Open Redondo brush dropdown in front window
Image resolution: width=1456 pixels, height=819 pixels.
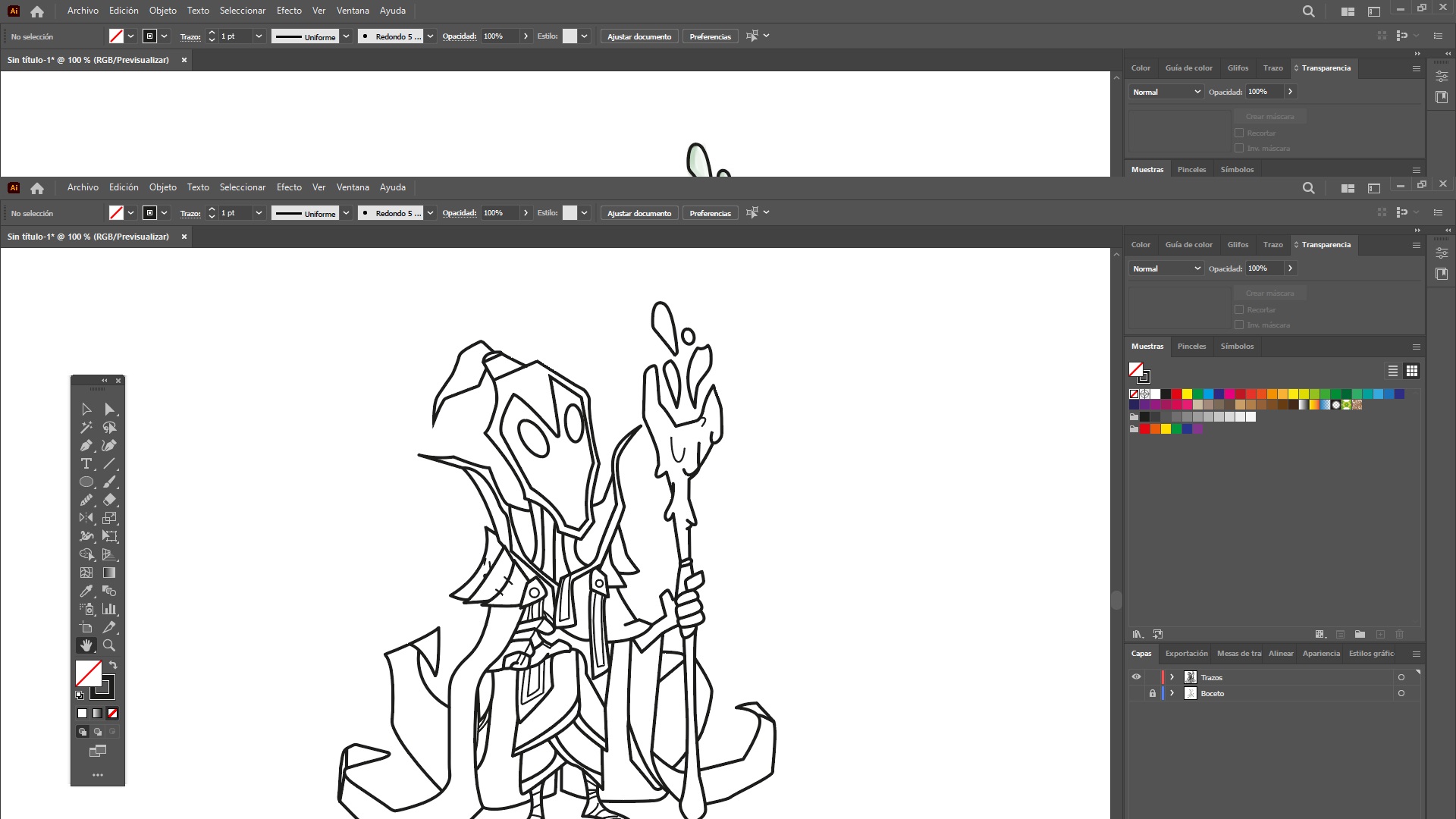(x=431, y=214)
